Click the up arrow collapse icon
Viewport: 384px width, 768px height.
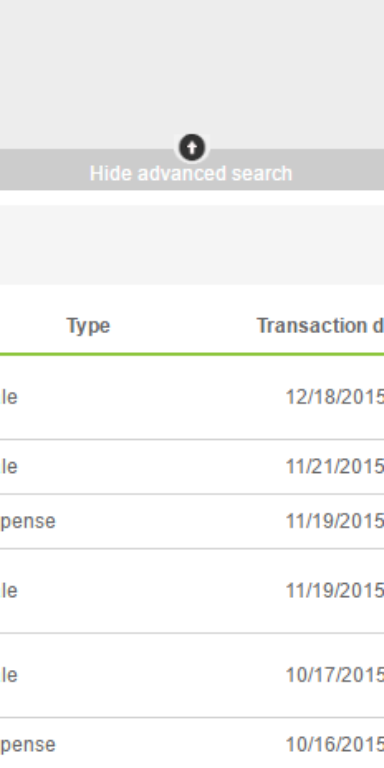[192, 147]
